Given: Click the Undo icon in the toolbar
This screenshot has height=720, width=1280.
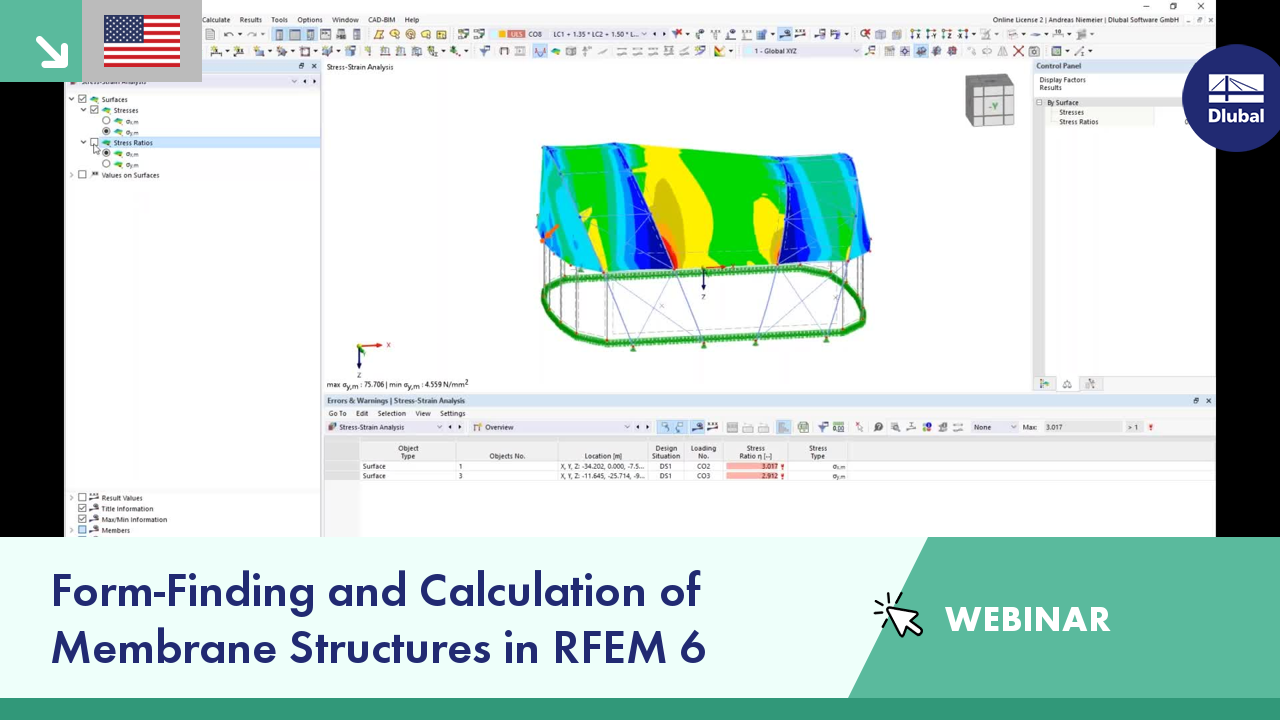Looking at the screenshot, I should pyautogui.click(x=228, y=36).
